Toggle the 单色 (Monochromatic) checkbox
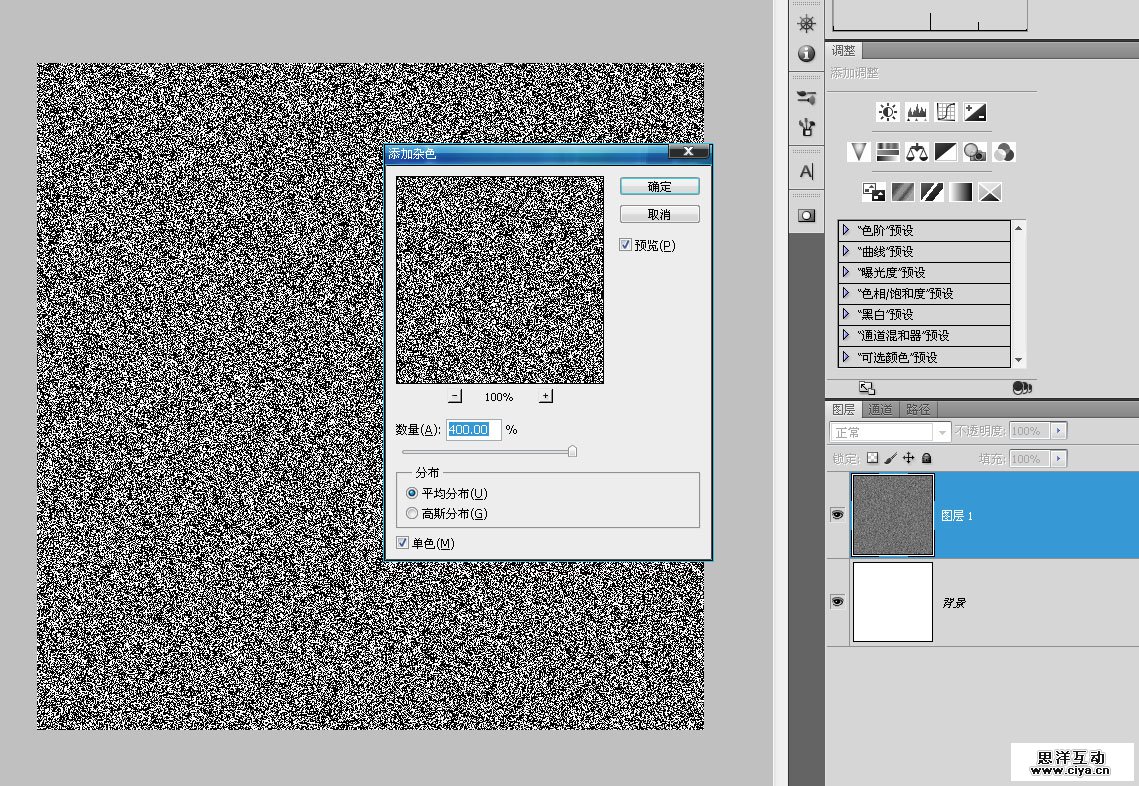Viewport: 1139px width, 786px height. point(402,543)
